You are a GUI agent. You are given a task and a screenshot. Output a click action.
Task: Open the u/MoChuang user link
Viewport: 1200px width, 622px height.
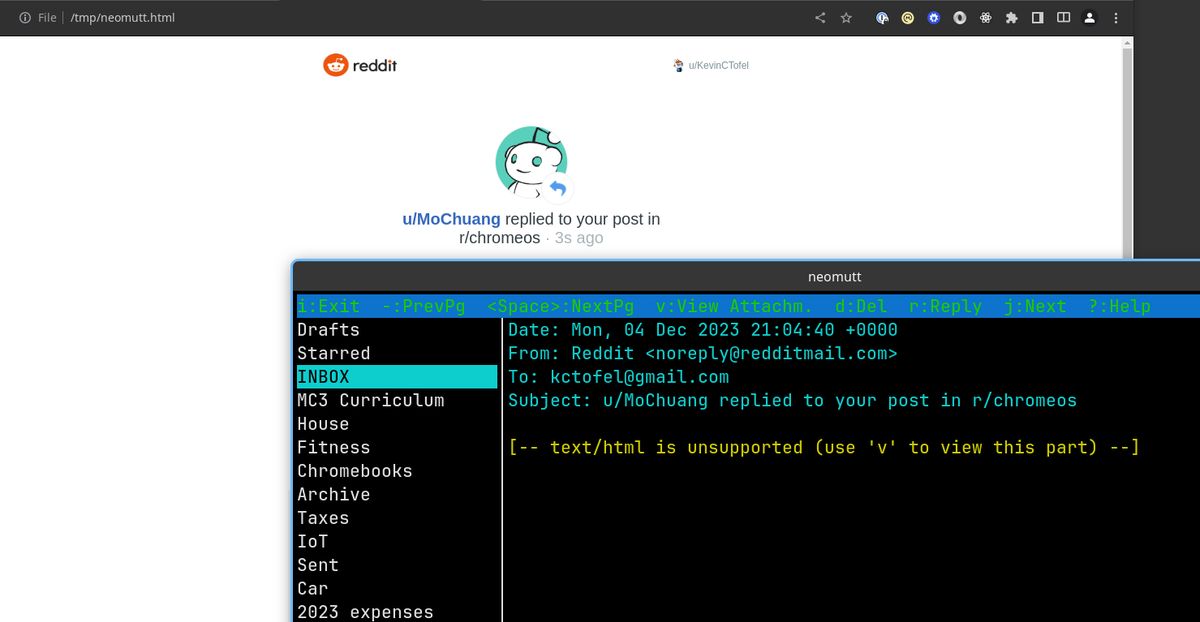(x=451, y=219)
